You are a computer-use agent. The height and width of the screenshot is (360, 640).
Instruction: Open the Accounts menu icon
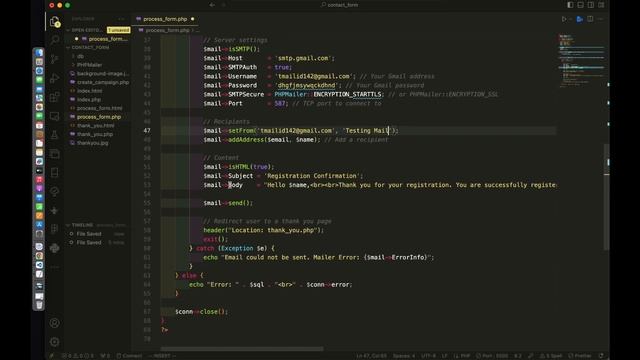(x=55, y=323)
